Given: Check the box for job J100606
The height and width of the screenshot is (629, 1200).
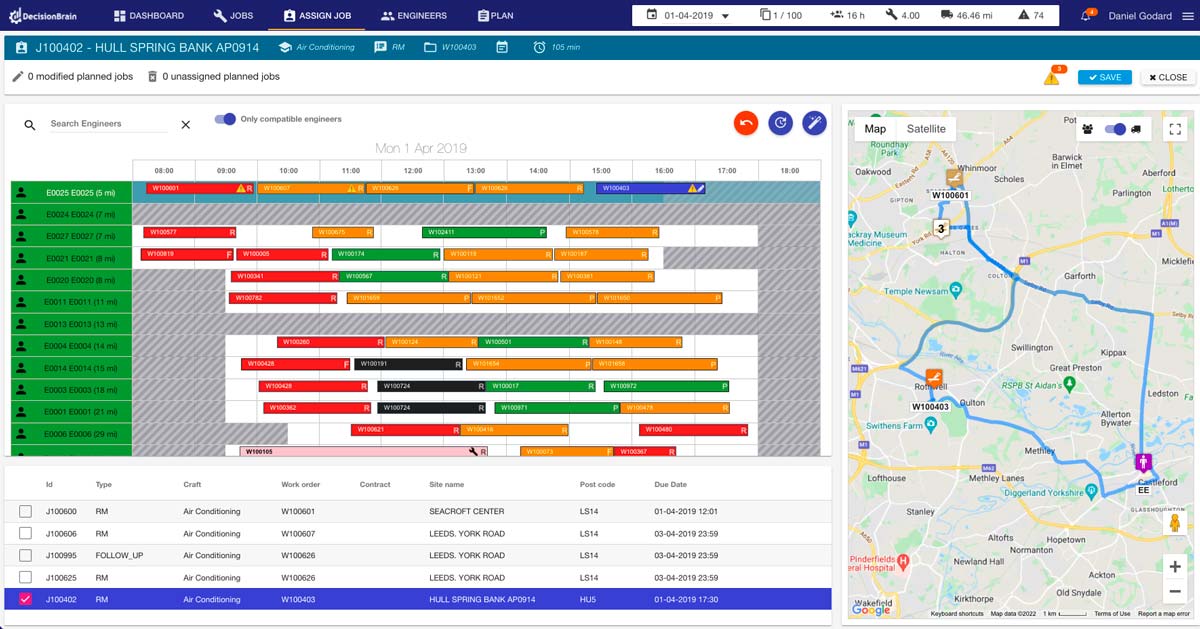Looking at the screenshot, I should point(25,534).
